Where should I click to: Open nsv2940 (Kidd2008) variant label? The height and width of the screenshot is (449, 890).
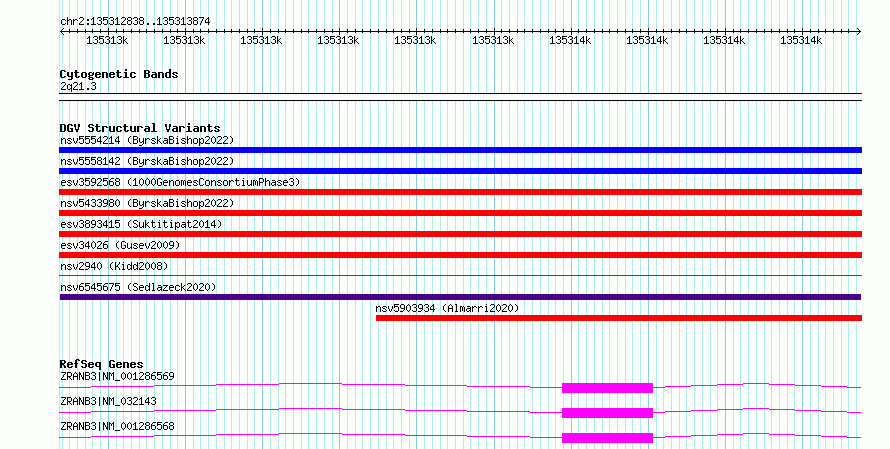[x=114, y=266]
